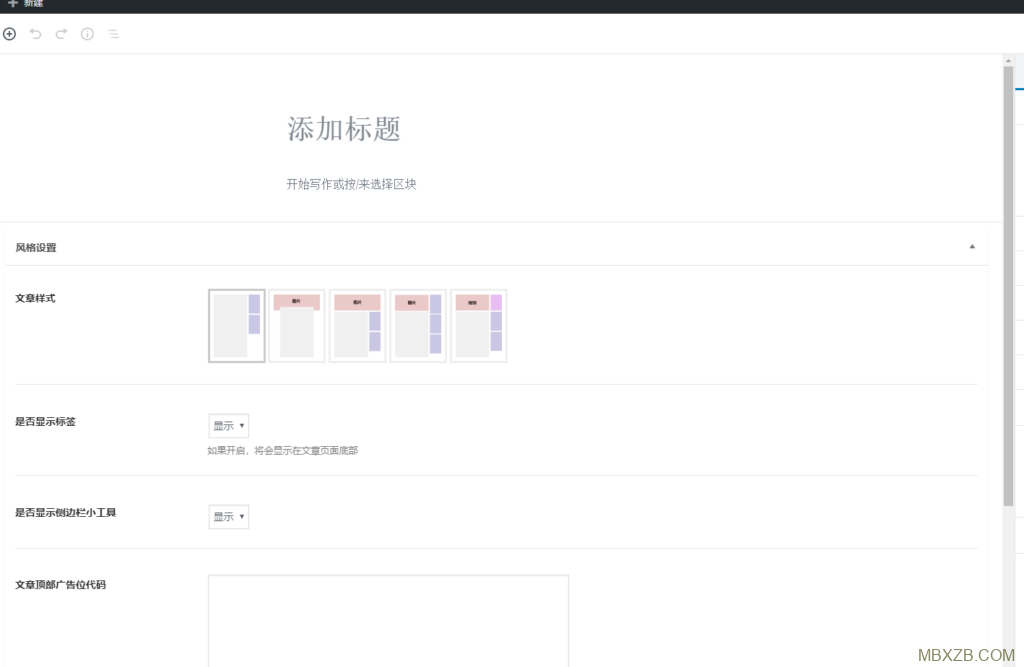Viewport: 1024px width, 667px height.
Task: Click the scrollbar up arrow
Action: pyautogui.click(x=1008, y=60)
